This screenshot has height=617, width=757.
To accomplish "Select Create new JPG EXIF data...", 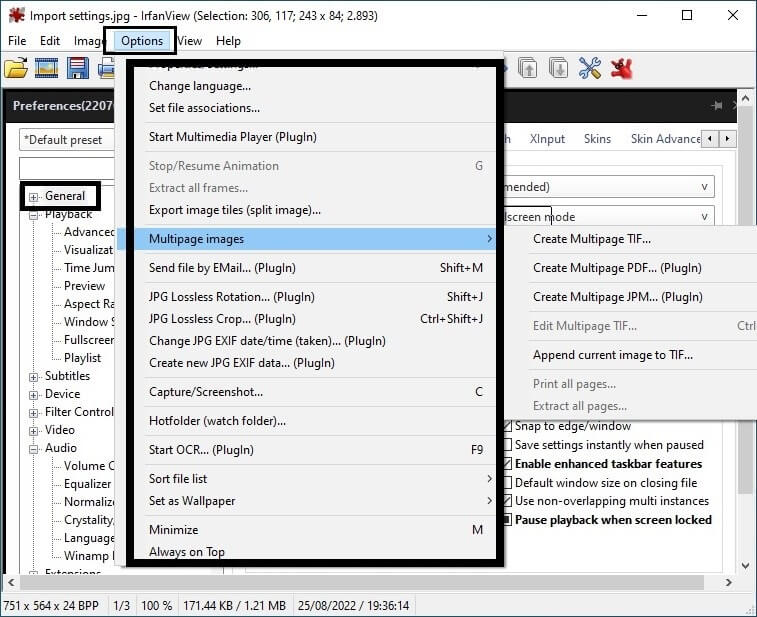I will 315,363.
